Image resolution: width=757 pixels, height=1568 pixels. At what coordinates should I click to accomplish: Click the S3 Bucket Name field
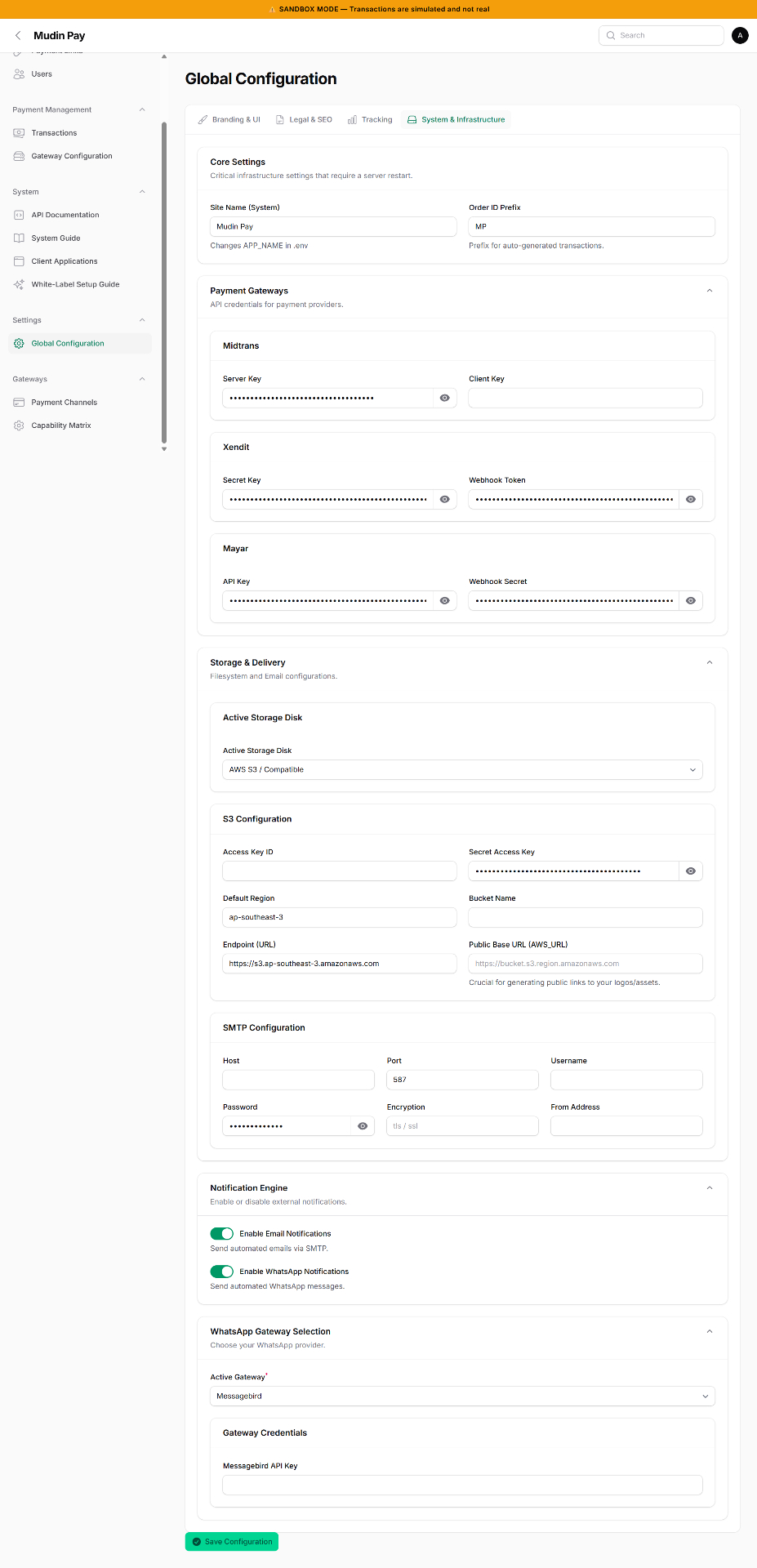coord(586,917)
